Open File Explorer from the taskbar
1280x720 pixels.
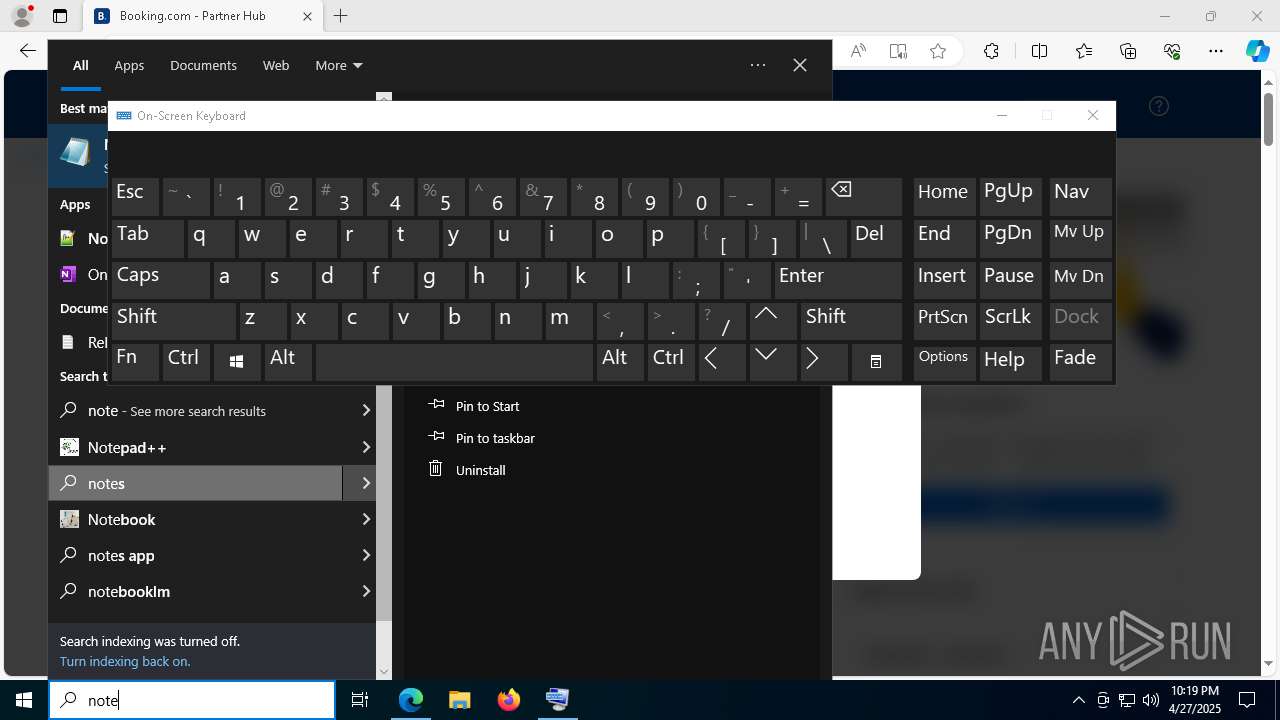coord(459,700)
